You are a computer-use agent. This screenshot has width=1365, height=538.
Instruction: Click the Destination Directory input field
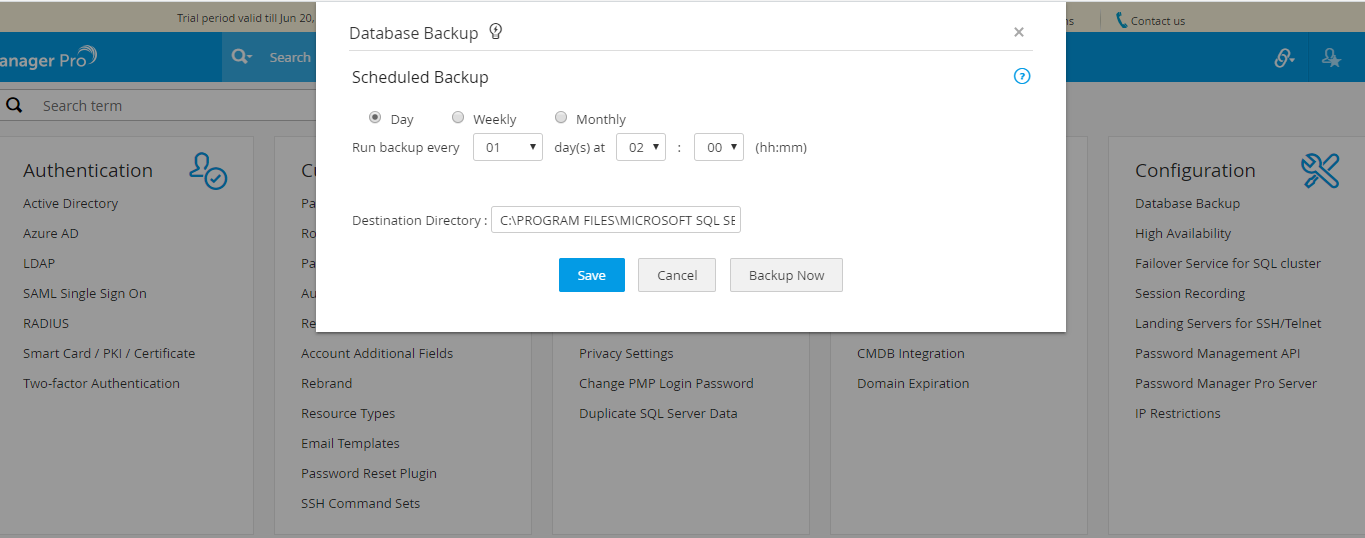(x=616, y=220)
